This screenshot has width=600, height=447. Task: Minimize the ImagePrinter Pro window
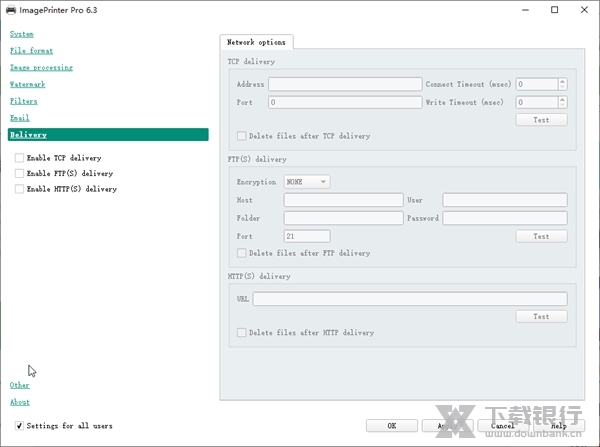pyautogui.click(x=525, y=10)
